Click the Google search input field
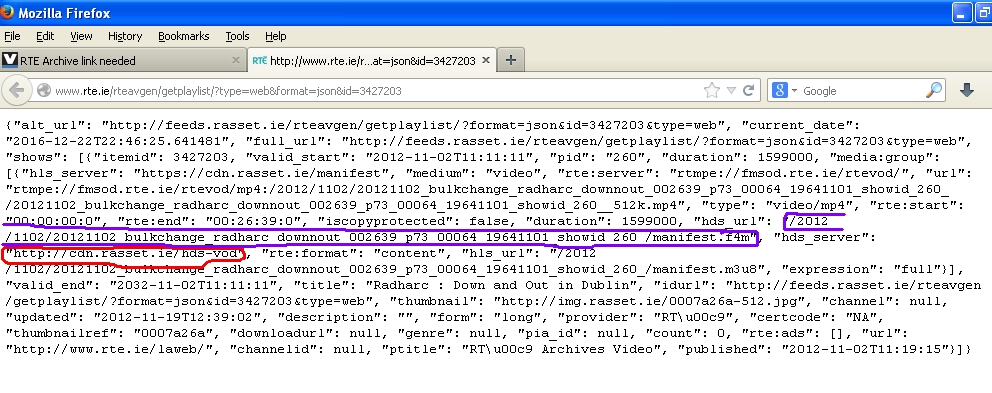Image resolution: width=992 pixels, height=393 pixels. (863, 90)
